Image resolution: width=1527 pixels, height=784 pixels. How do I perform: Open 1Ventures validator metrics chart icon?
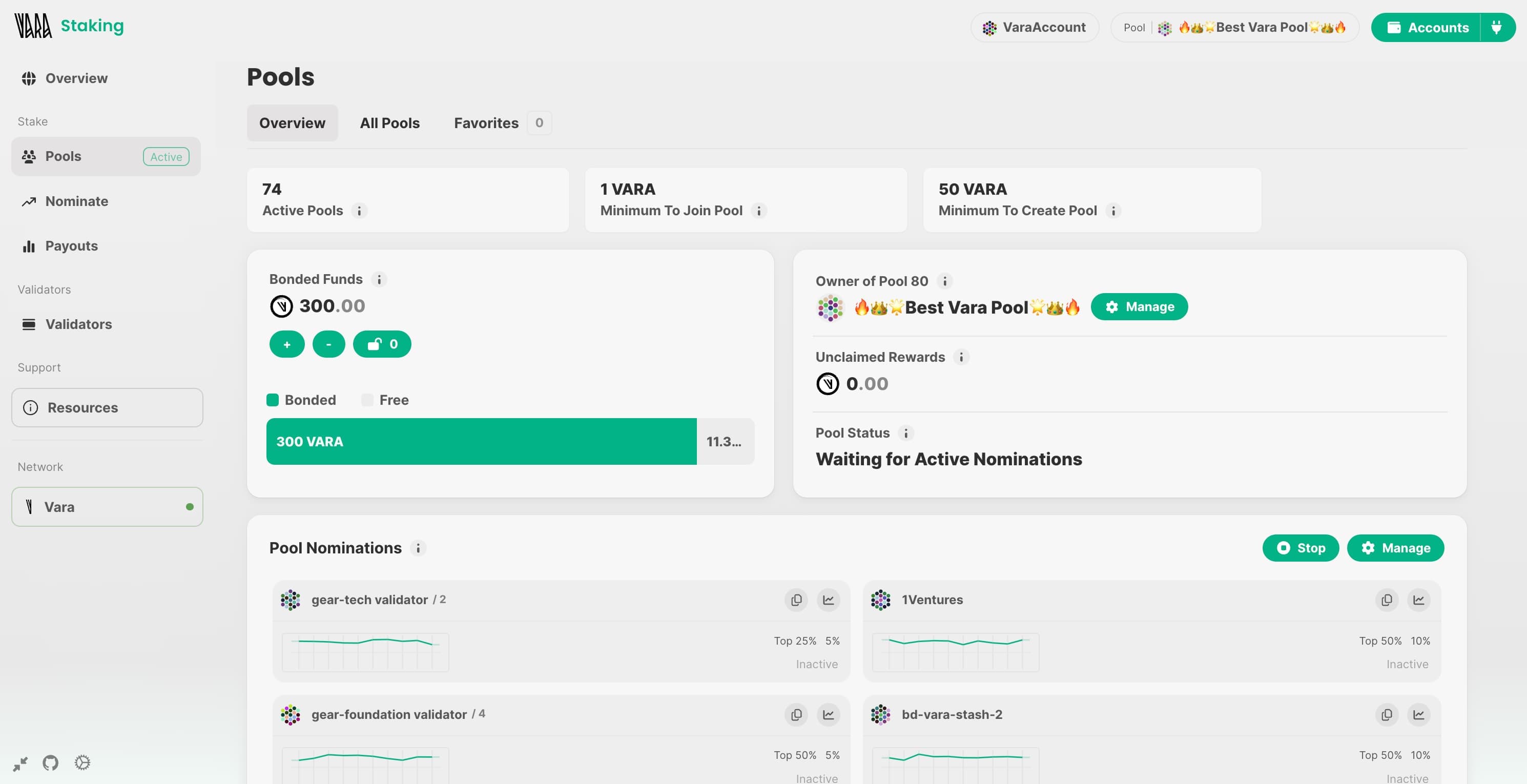click(x=1418, y=600)
